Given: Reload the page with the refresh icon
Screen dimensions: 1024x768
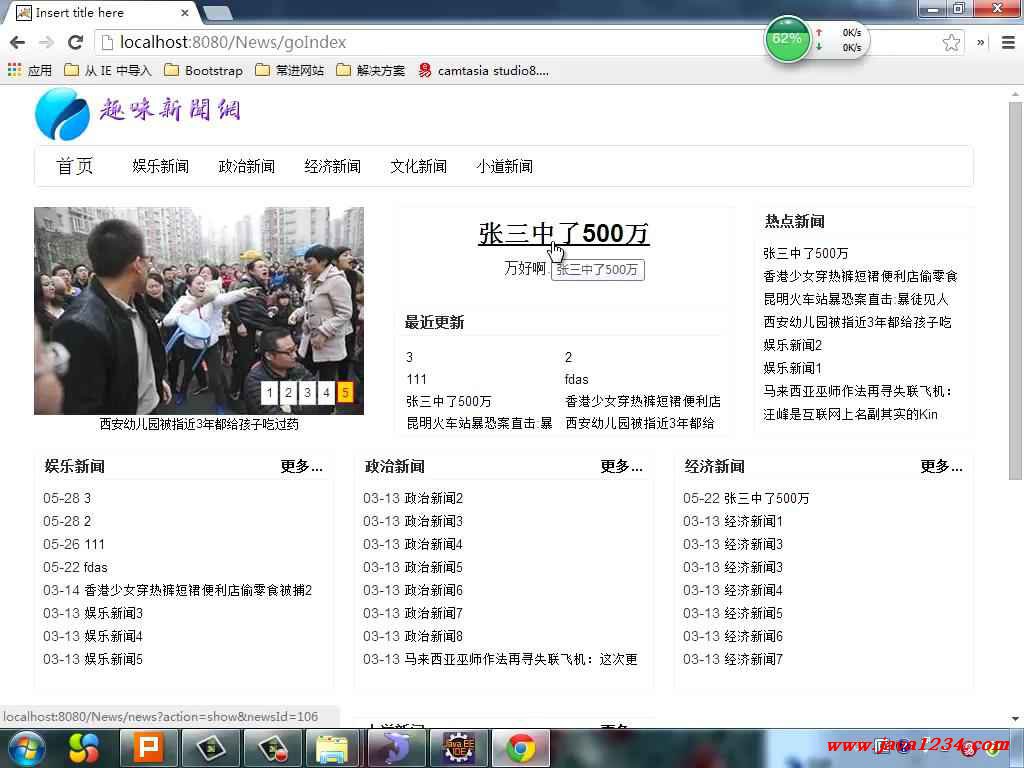Looking at the screenshot, I should [76, 42].
